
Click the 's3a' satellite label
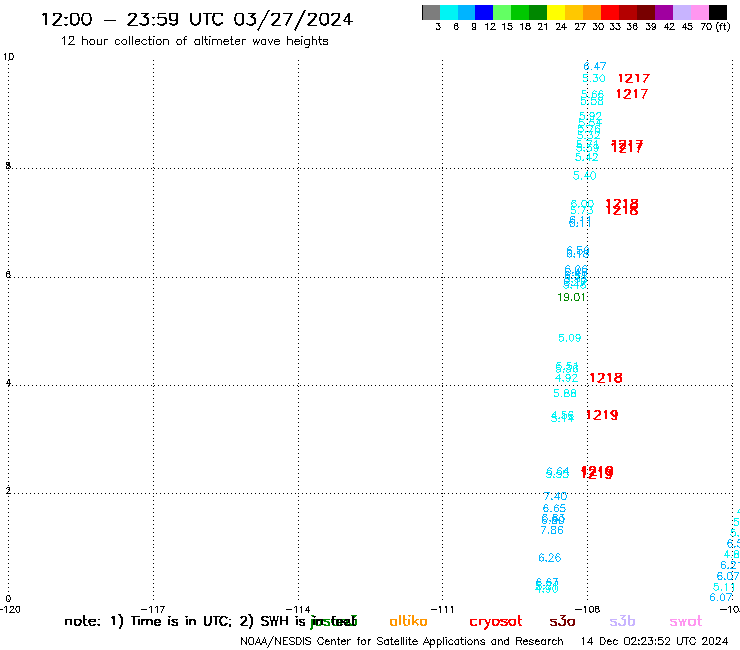[562, 621]
